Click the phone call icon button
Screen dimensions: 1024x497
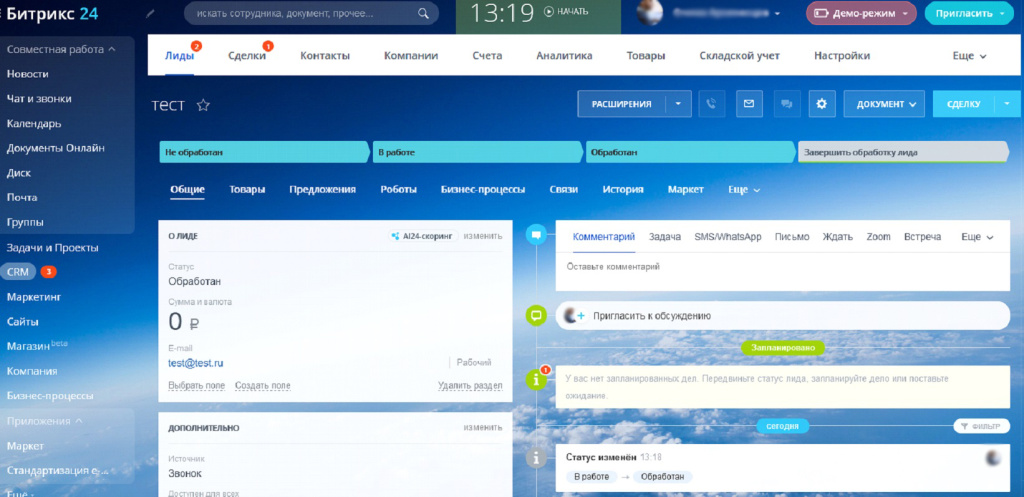[712, 104]
